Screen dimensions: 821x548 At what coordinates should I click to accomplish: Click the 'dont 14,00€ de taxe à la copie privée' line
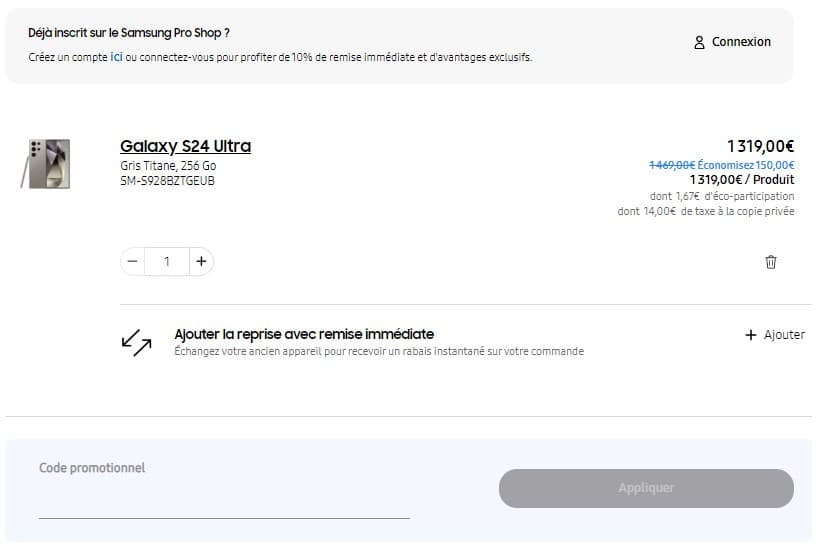706,211
